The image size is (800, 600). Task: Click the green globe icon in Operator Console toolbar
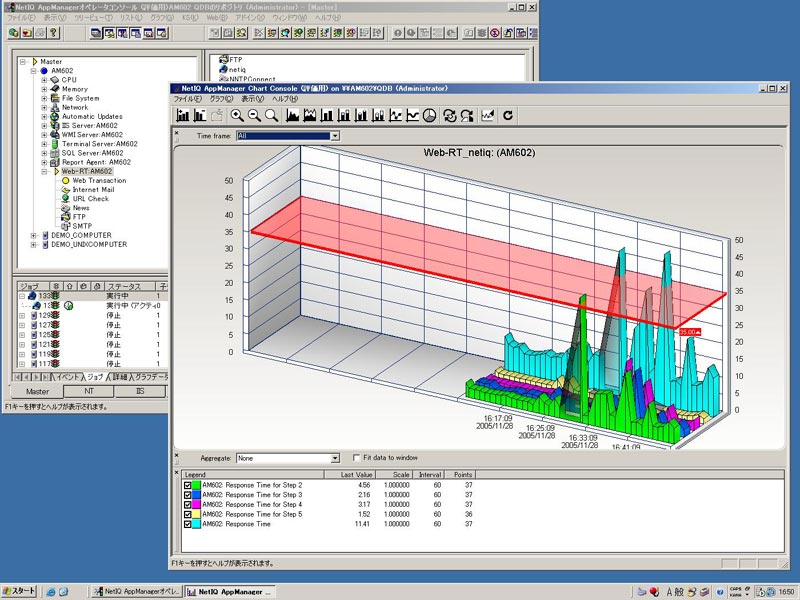pos(14,33)
